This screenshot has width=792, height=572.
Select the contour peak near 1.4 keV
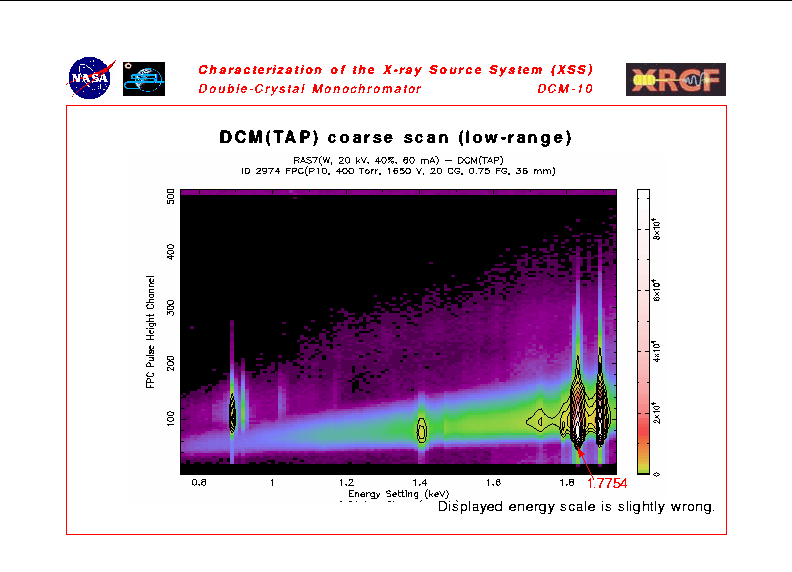point(422,429)
